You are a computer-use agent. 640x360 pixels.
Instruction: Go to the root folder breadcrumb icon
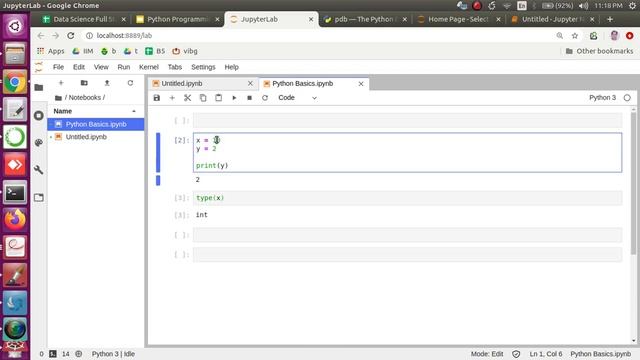tap(58, 98)
